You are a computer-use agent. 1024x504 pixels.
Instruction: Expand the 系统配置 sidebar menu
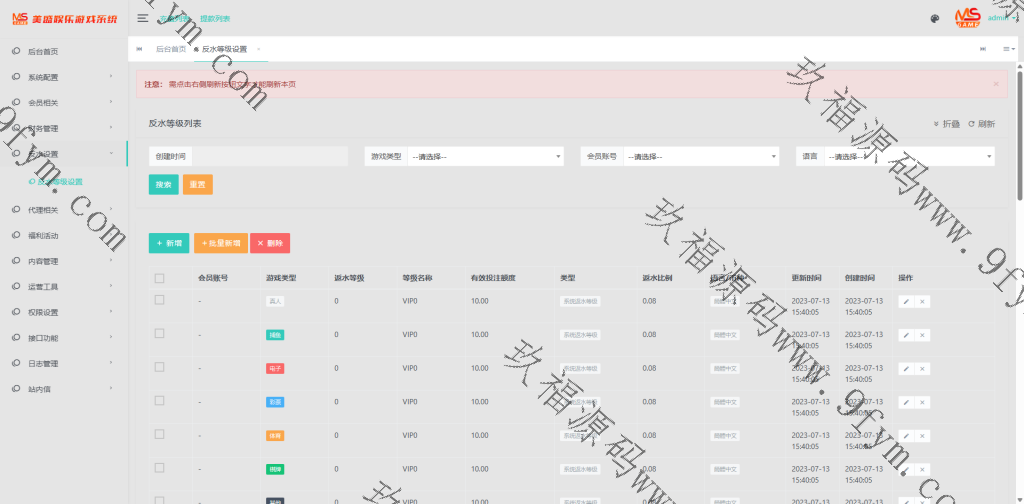60,77
